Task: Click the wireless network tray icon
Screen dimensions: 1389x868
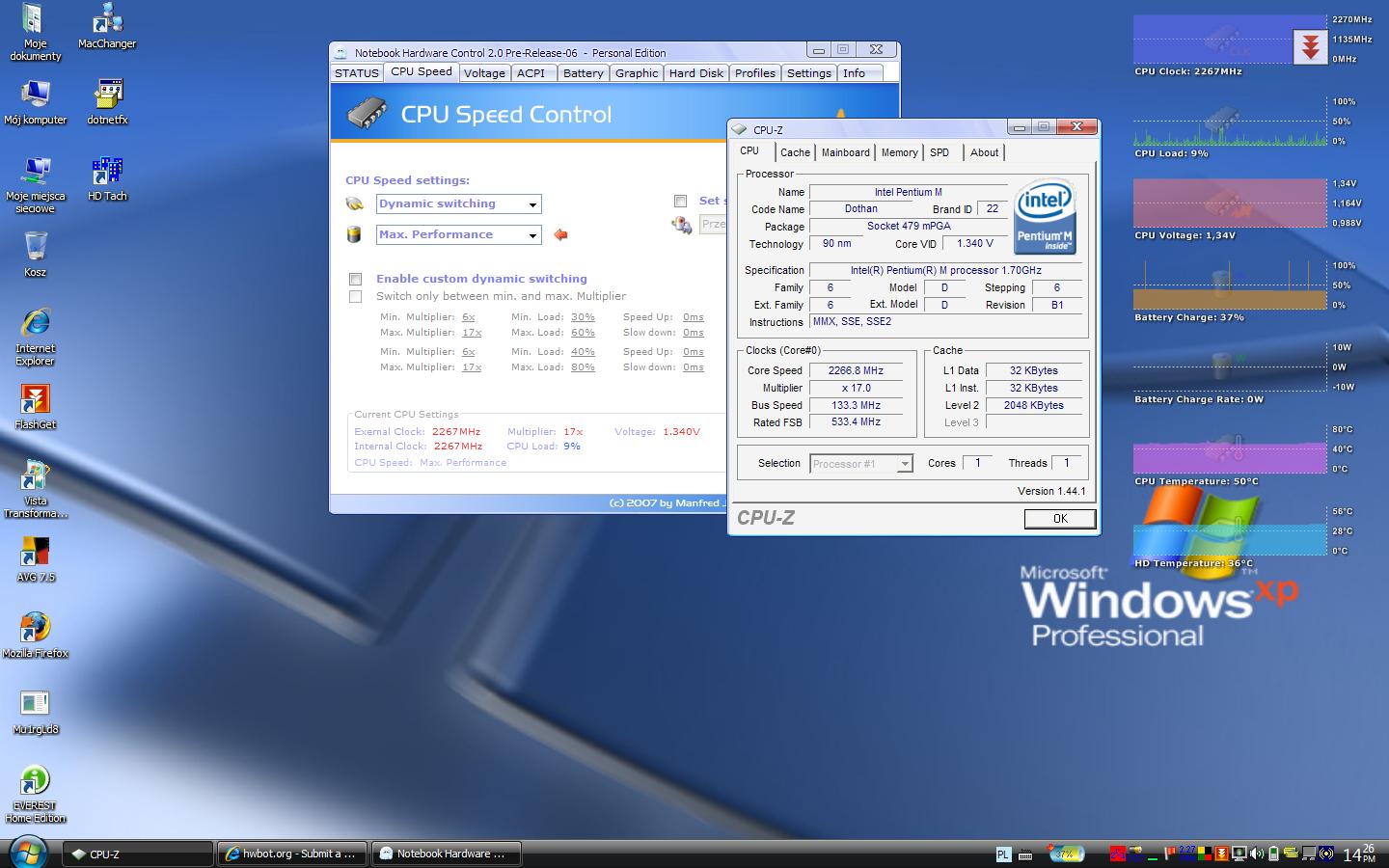Action: coord(1326,854)
